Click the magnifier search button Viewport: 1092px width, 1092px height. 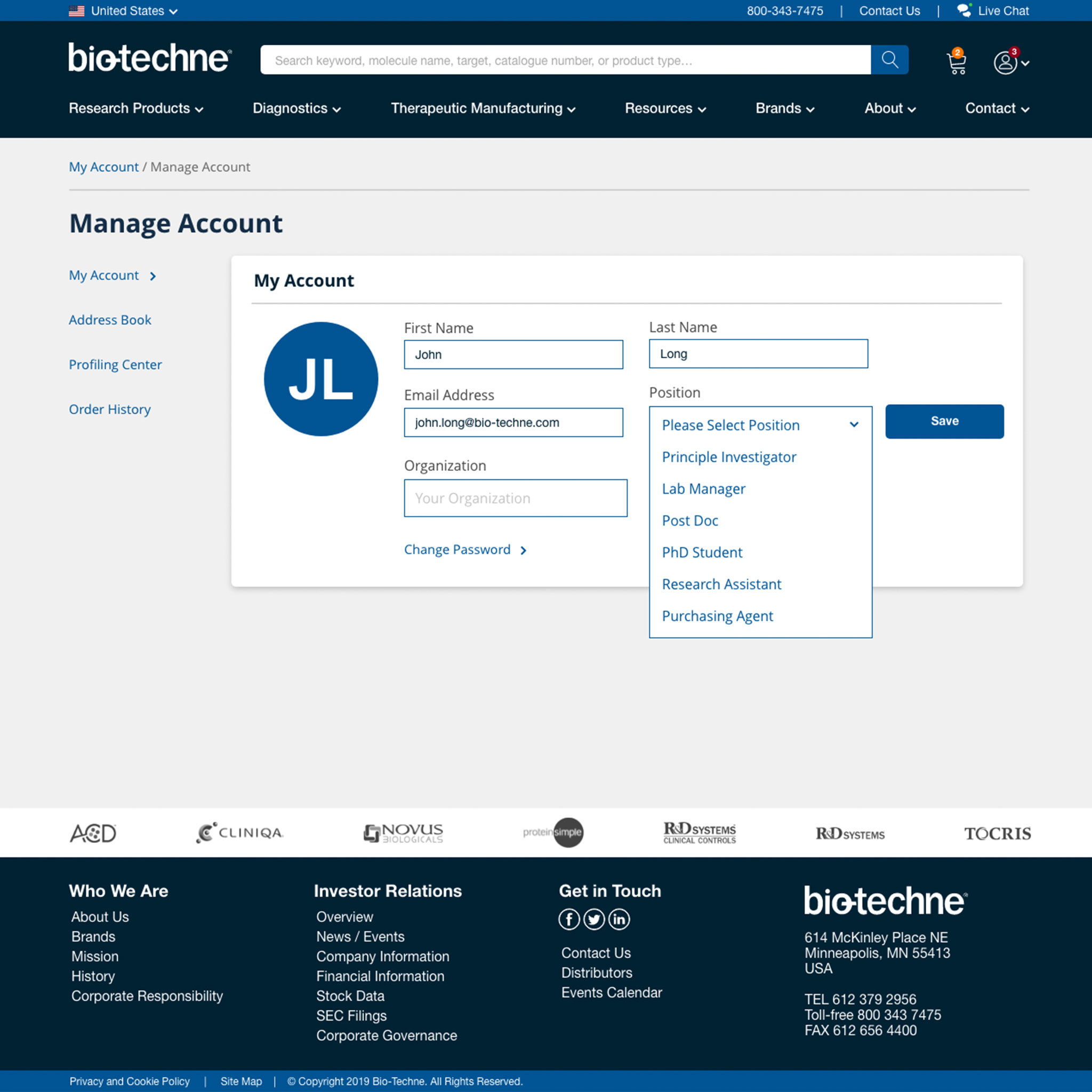(889, 60)
